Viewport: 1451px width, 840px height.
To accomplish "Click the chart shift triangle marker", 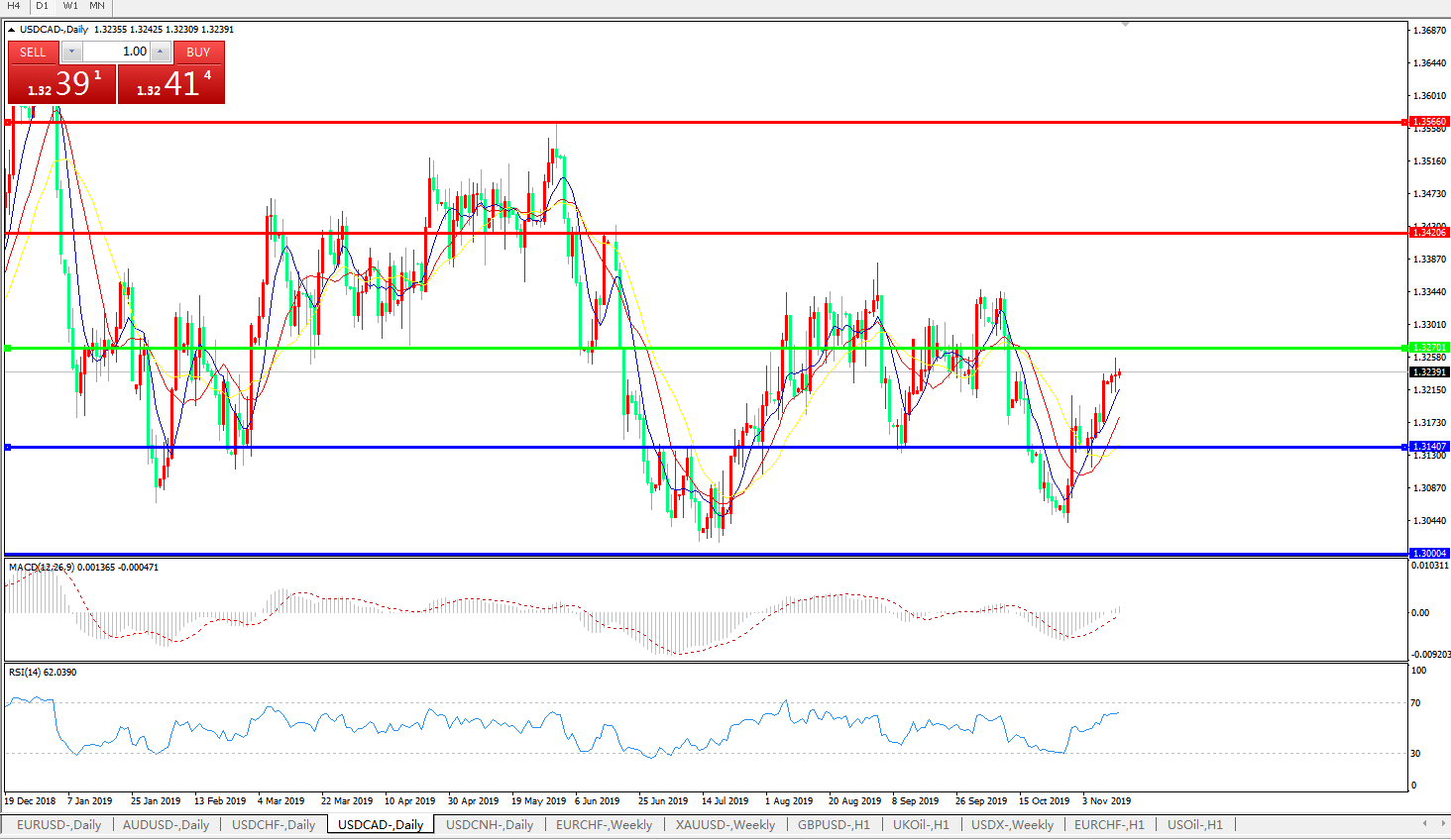I will click(1125, 24).
